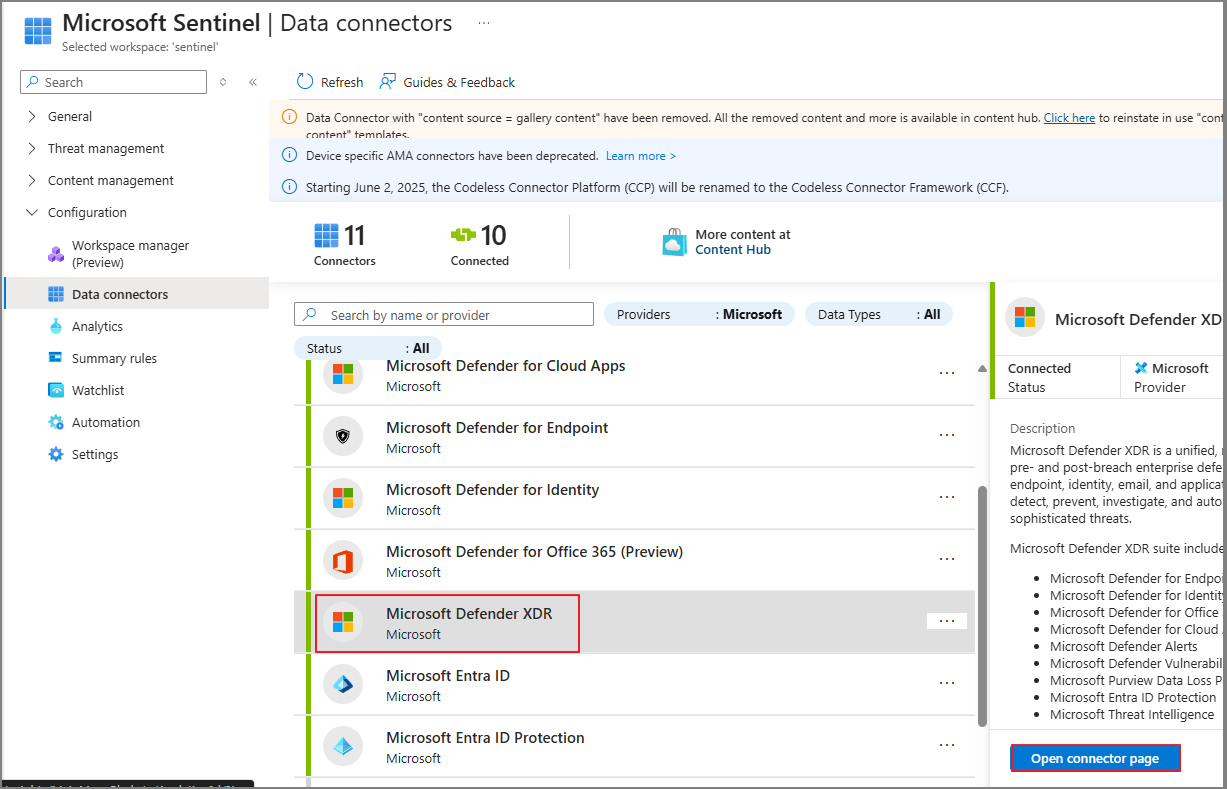1227x789 pixels.
Task: Click Microsoft Defender for Cloud Apps logo
Action: click(343, 374)
